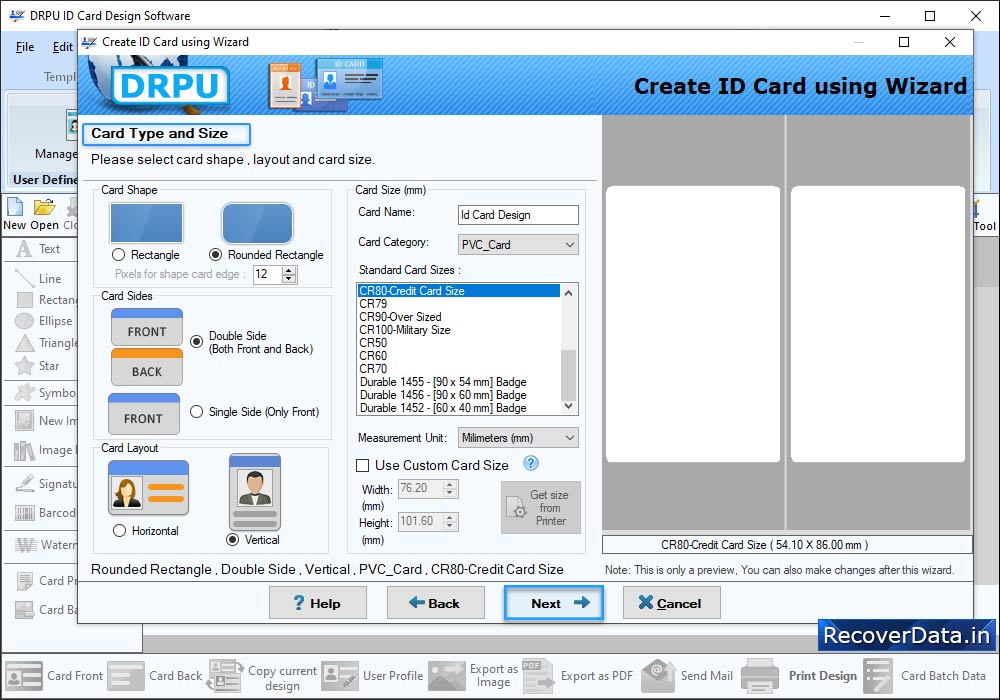Click the New document icon in toolbar
This screenshot has height=700, width=1000.
[15, 207]
